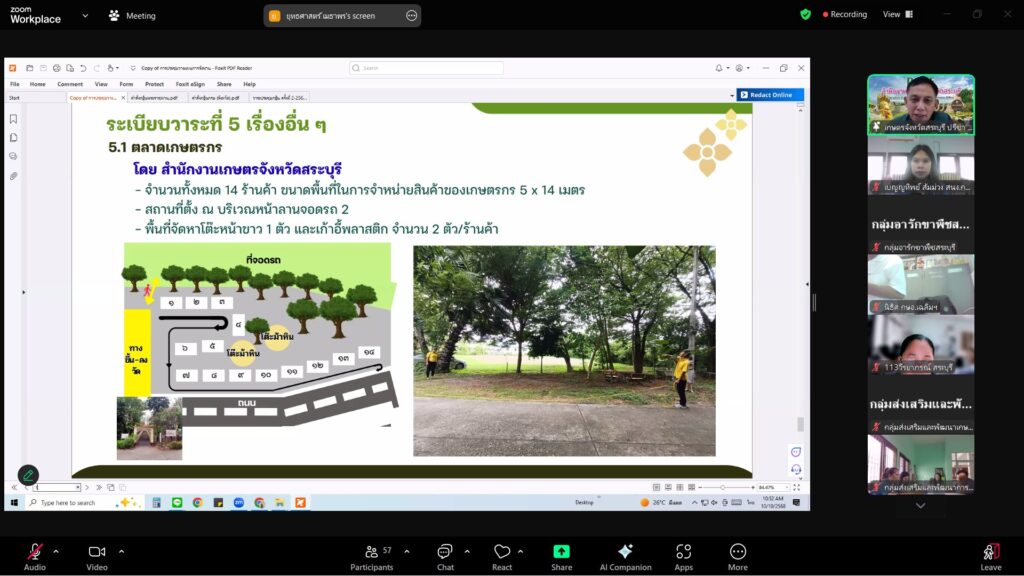
Task: Click the React heart icon
Action: pyautogui.click(x=502, y=551)
